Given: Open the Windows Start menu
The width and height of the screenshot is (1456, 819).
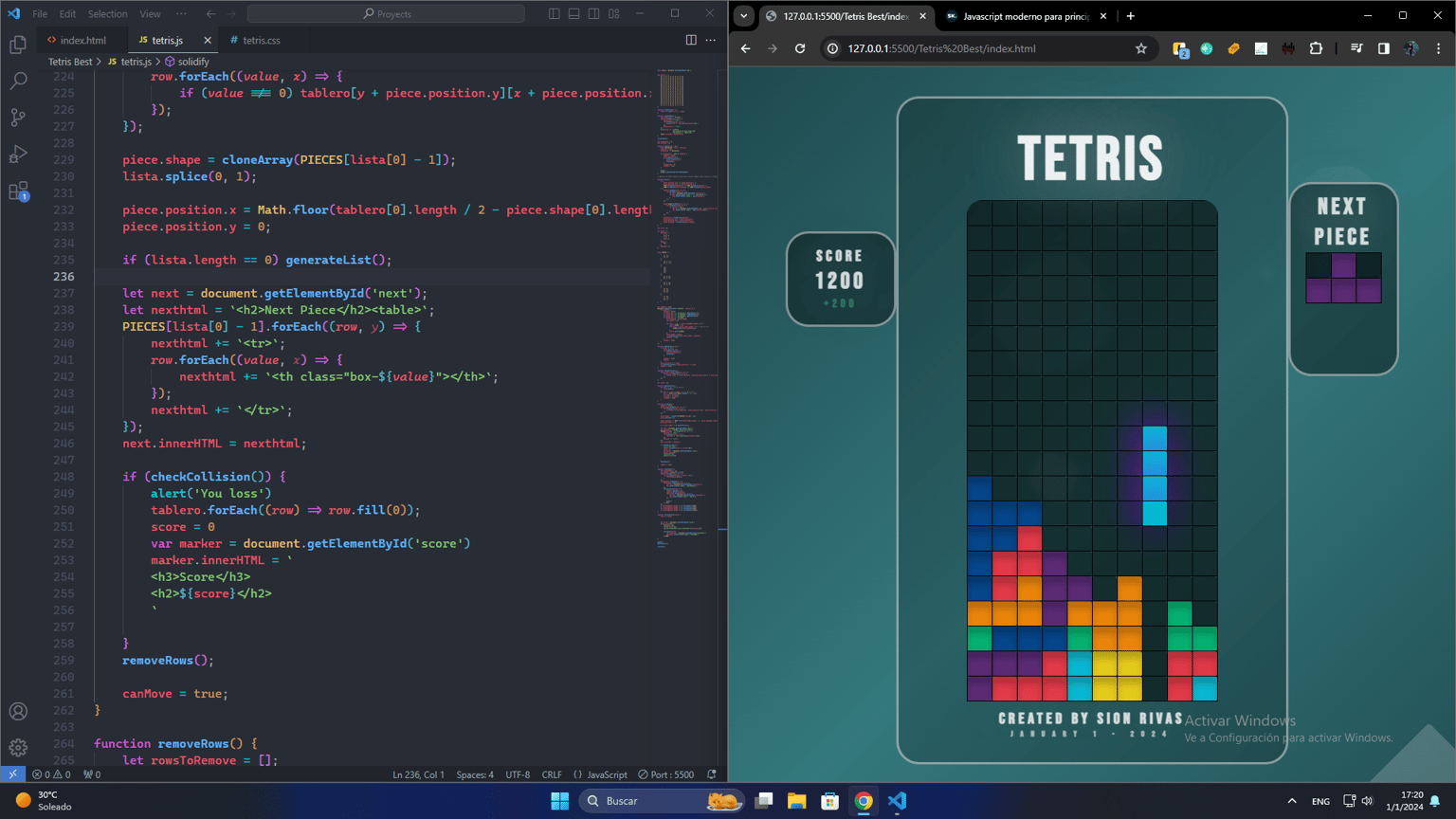Looking at the screenshot, I should (559, 801).
